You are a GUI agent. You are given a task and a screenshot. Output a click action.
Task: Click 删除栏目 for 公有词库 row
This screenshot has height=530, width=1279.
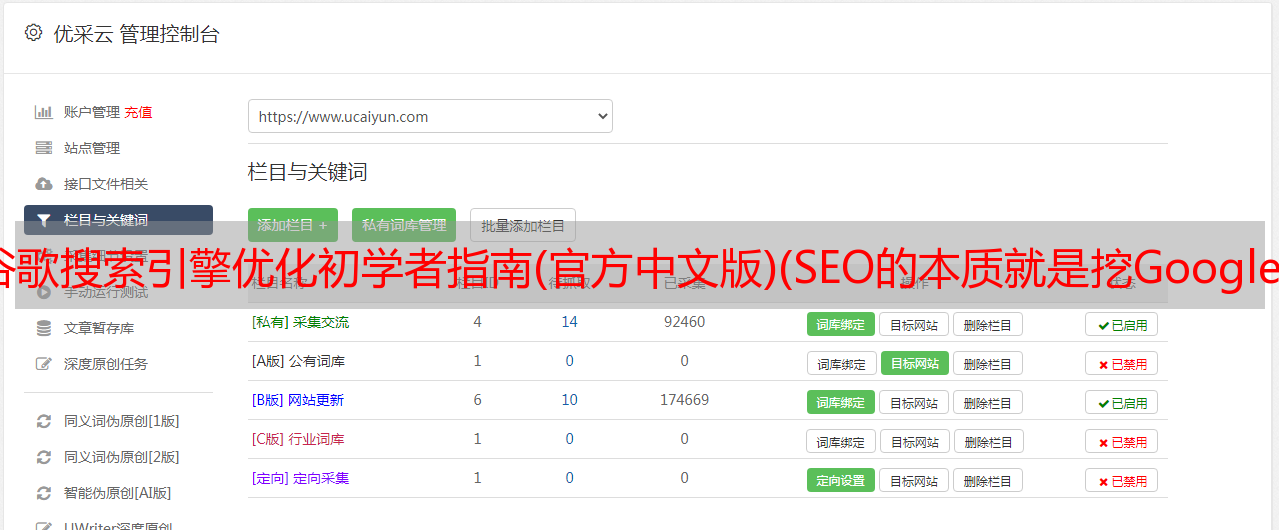coord(987,363)
